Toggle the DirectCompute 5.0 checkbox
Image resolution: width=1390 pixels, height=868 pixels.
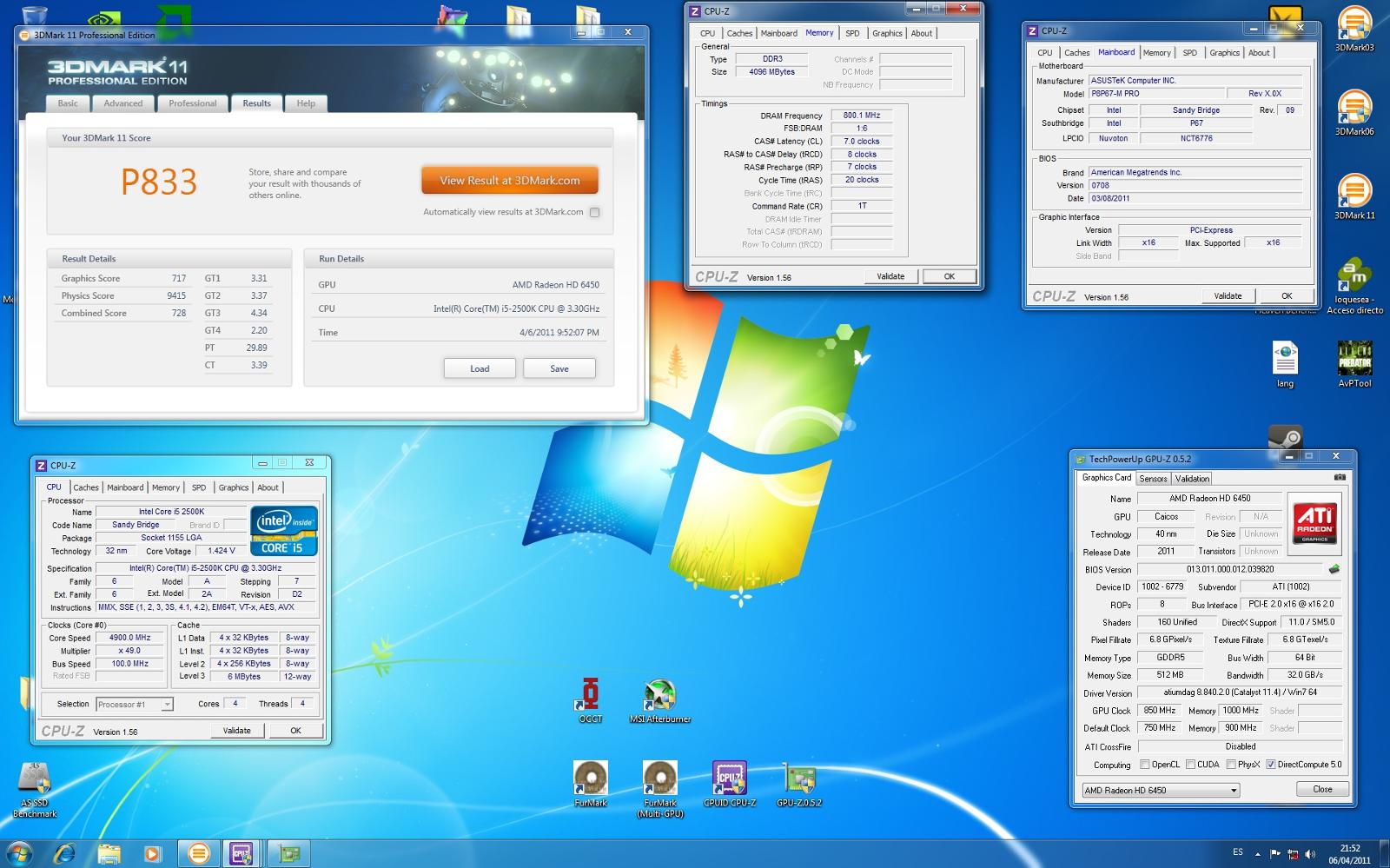coord(1270,765)
